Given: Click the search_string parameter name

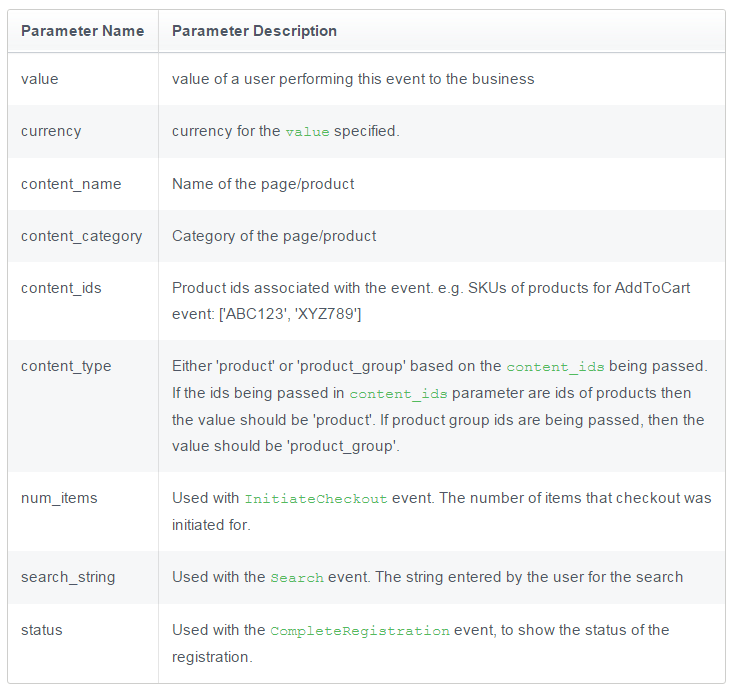Looking at the screenshot, I should pos(68,577).
